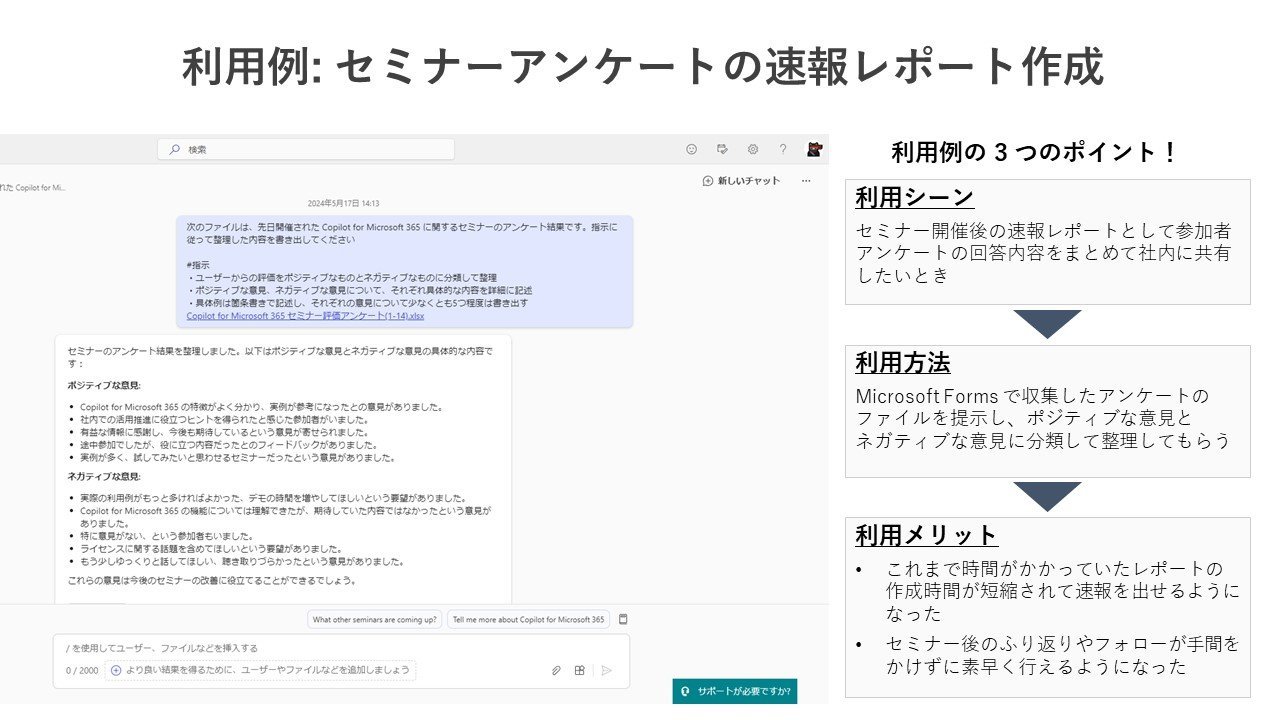Click the notebook icon beside suggested prompts
This screenshot has height=720, width=1280.
623,619
